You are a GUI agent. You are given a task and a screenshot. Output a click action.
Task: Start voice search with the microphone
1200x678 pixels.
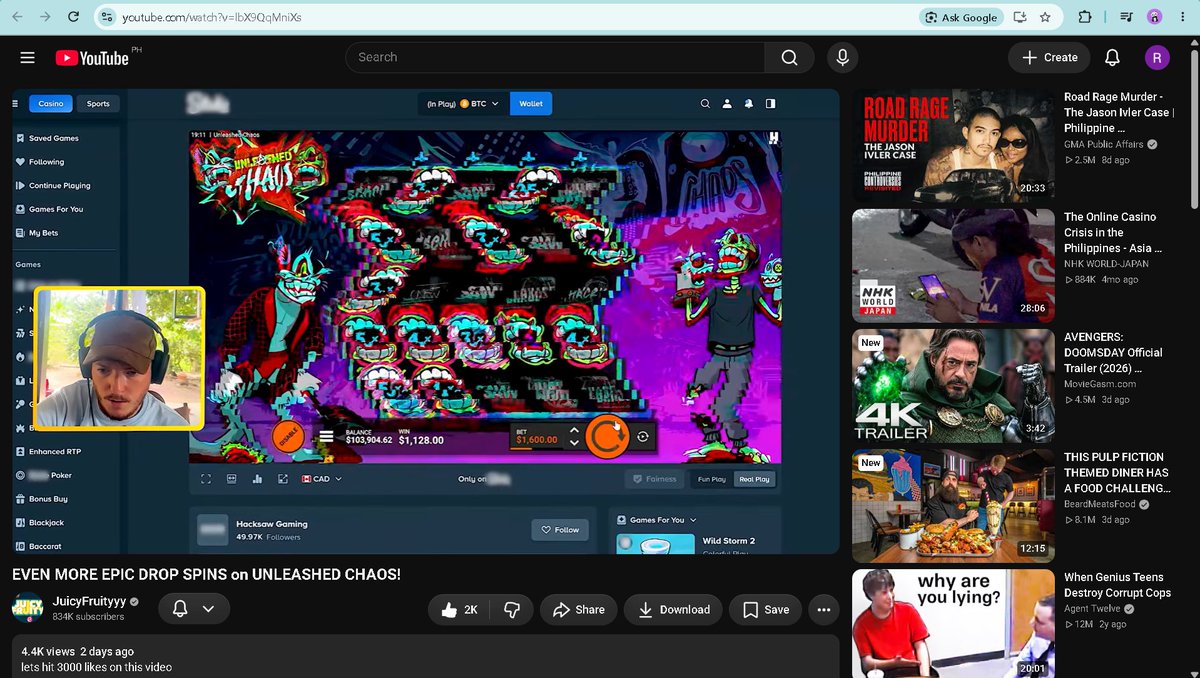pyautogui.click(x=842, y=58)
